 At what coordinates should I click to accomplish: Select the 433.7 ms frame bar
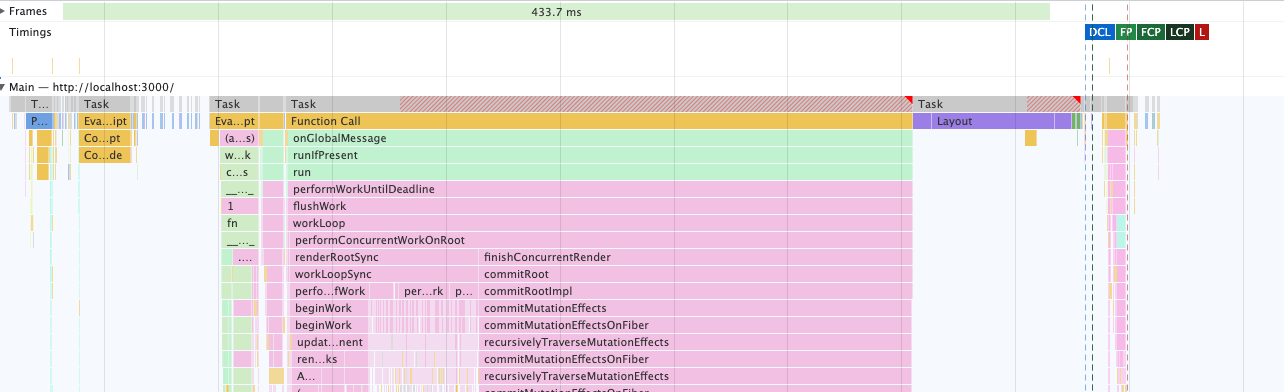pyautogui.click(x=556, y=12)
